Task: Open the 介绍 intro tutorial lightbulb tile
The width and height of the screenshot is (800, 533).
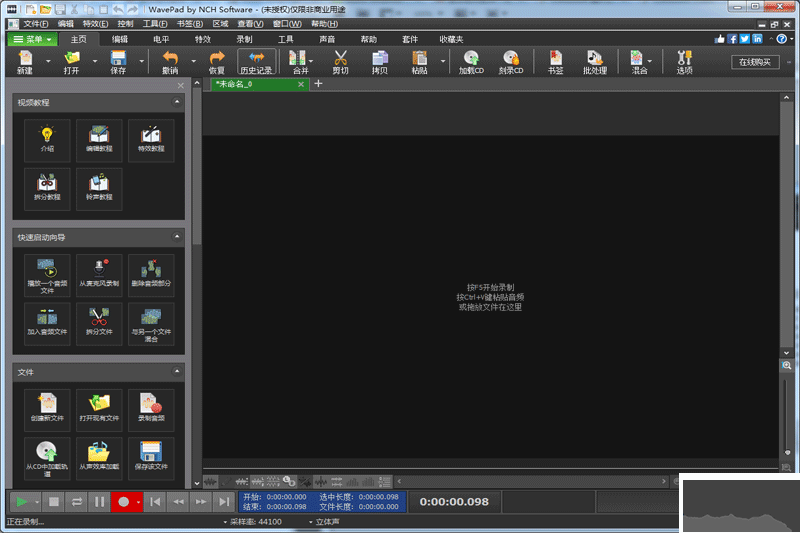Action: click(47, 141)
